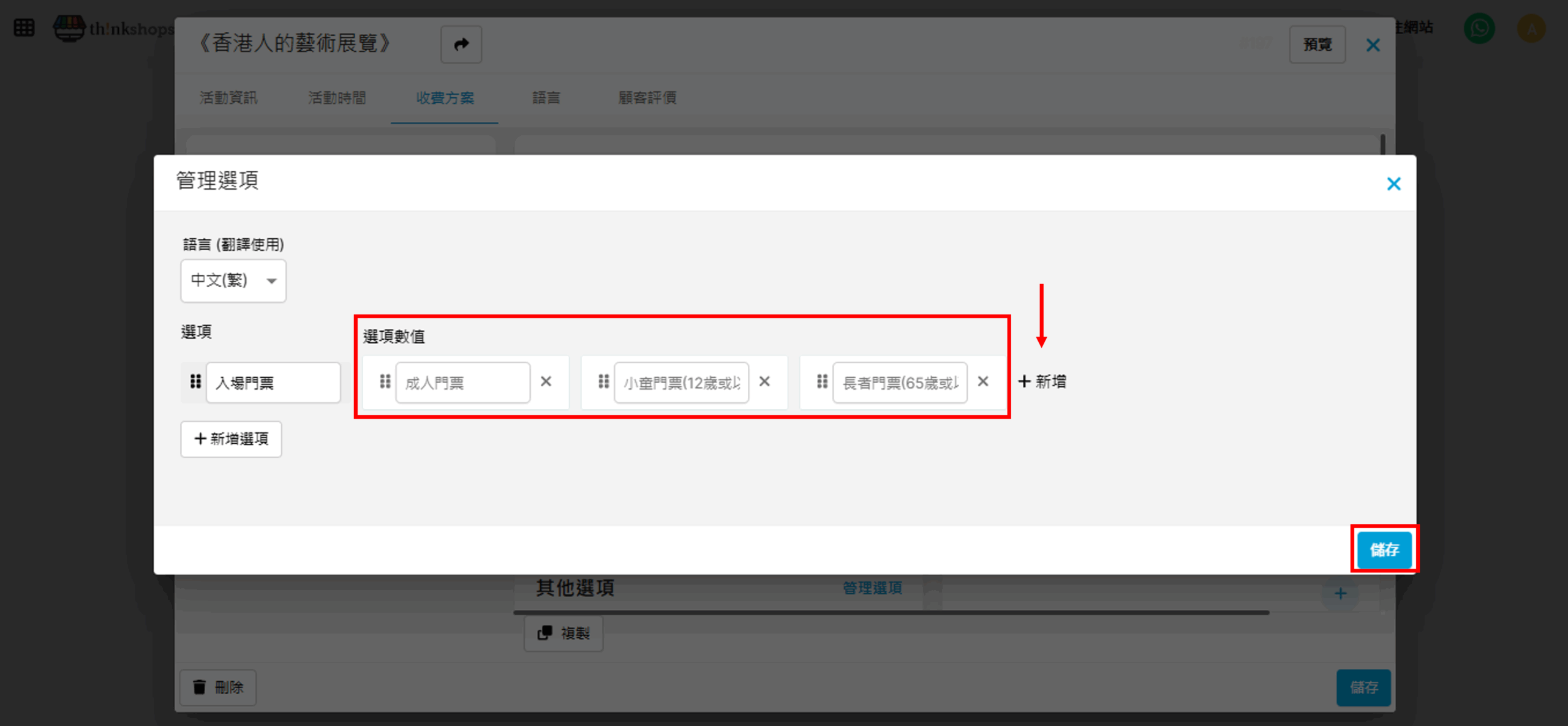Click drag handle beside 入場門票 option
Screen dimensions: 1568x726
(x=195, y=382)
